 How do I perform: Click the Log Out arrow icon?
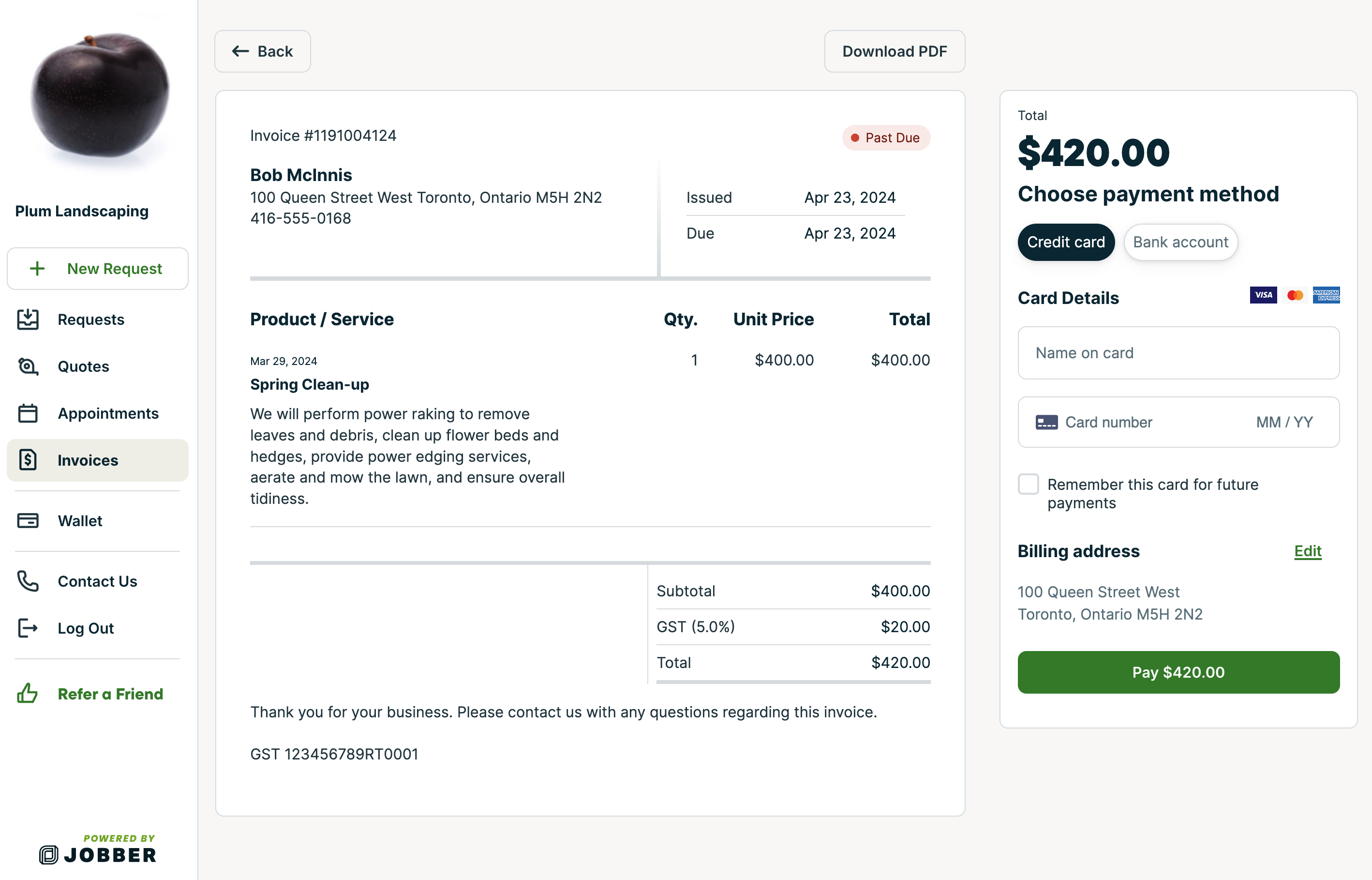click(28, 628)
